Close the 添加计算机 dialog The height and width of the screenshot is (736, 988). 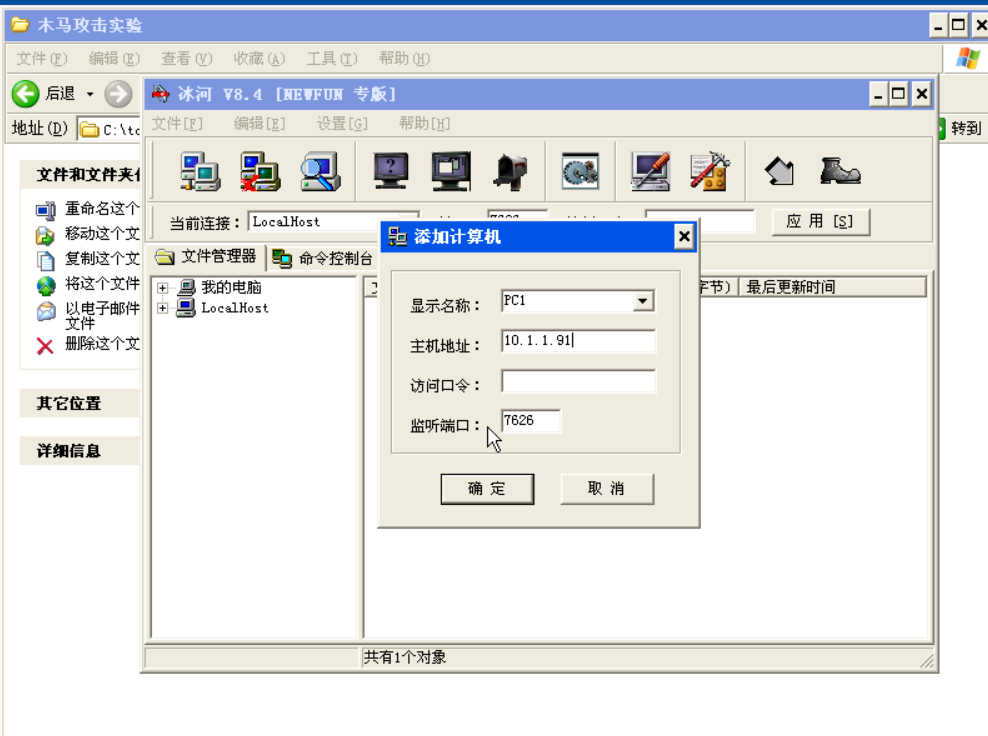[x=684, y=237]
